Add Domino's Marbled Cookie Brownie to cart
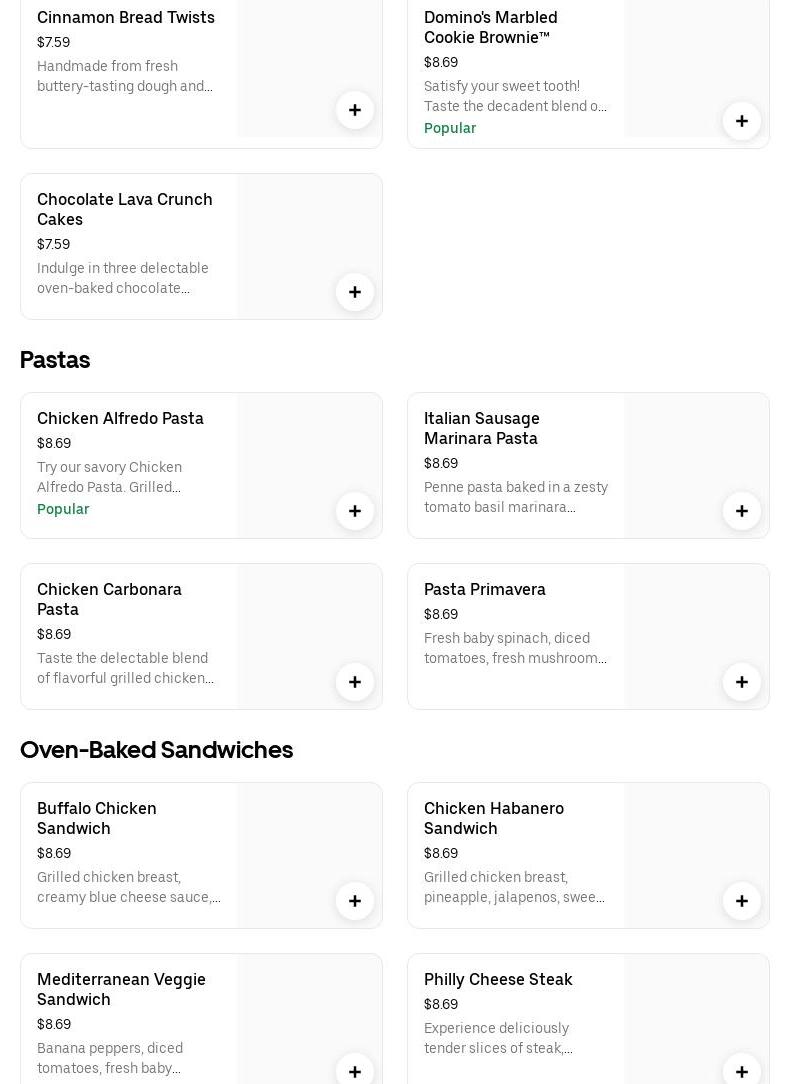This screenshot has width=804, height=1084. click(x=742, y=121)
